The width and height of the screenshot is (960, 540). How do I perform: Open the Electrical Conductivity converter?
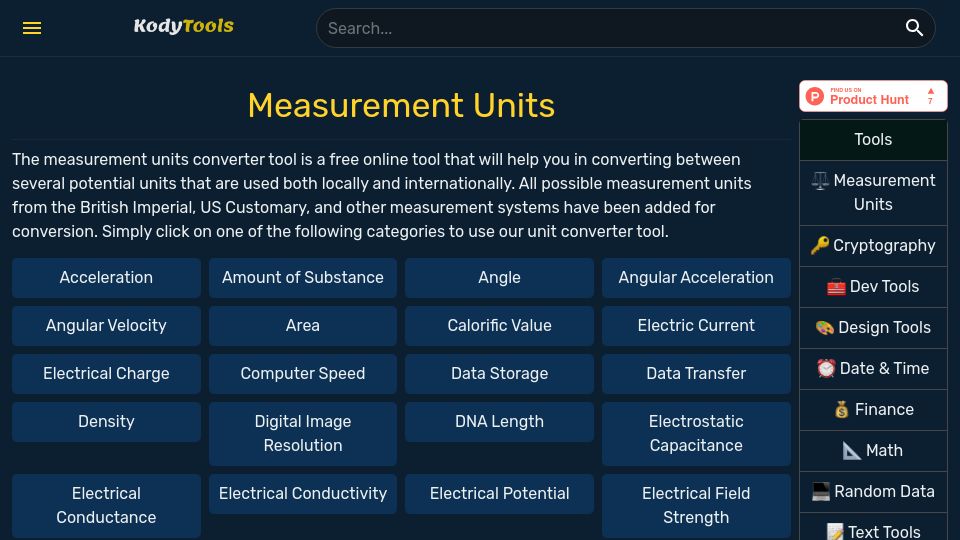tap(303, 493)
